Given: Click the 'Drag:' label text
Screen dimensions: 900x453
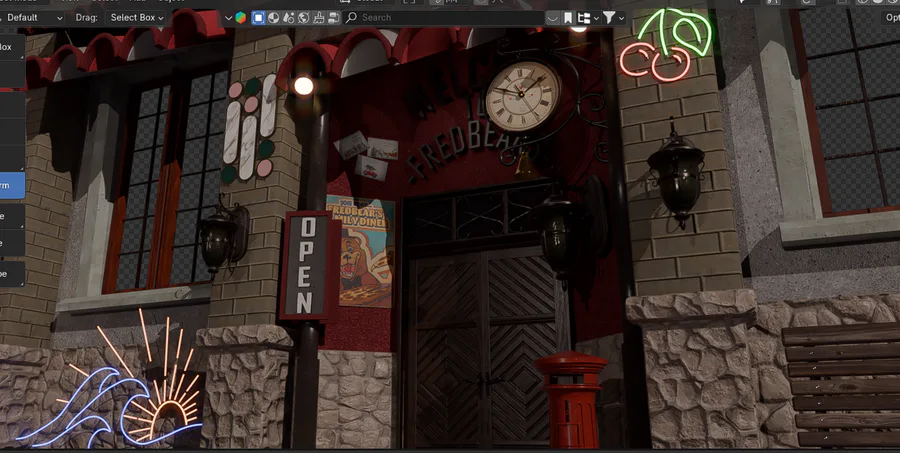Looking at the screenshot, I should (x=87, y=18).
